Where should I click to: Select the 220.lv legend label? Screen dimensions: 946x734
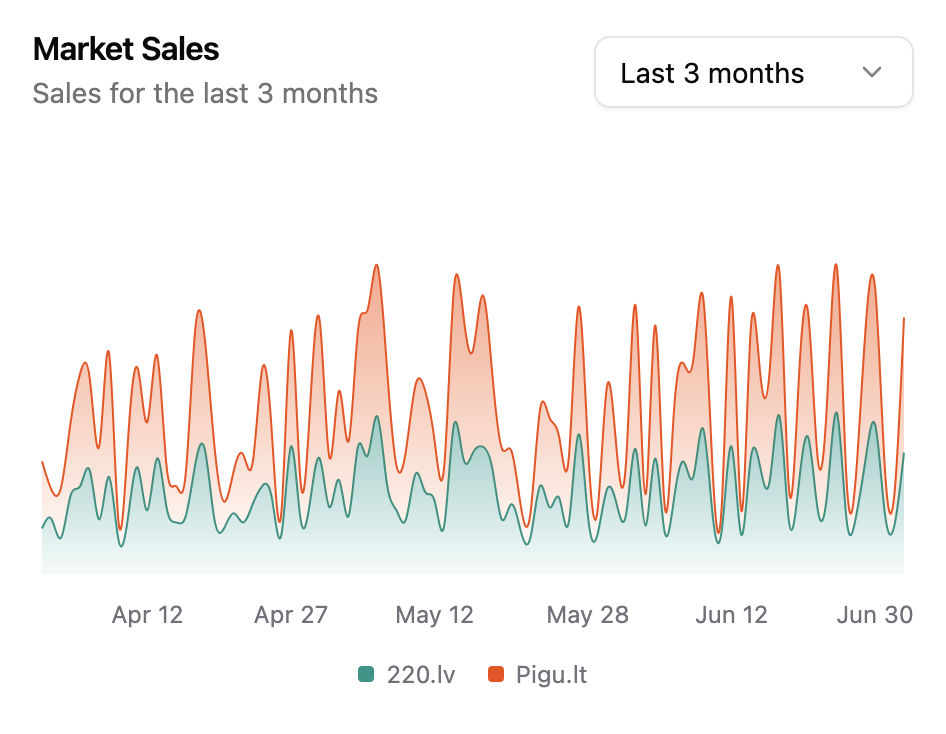click(422, 675)
